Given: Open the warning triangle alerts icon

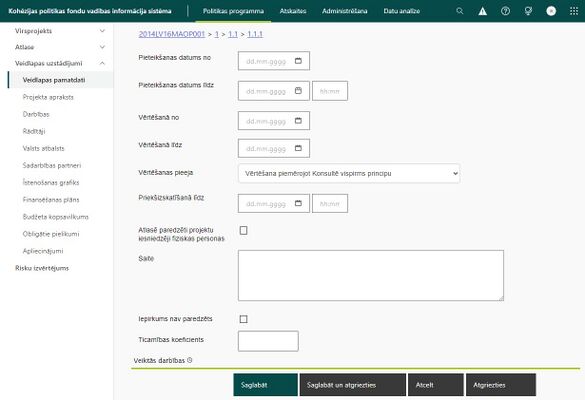Looking at the screenshot, I should (482, 11).
